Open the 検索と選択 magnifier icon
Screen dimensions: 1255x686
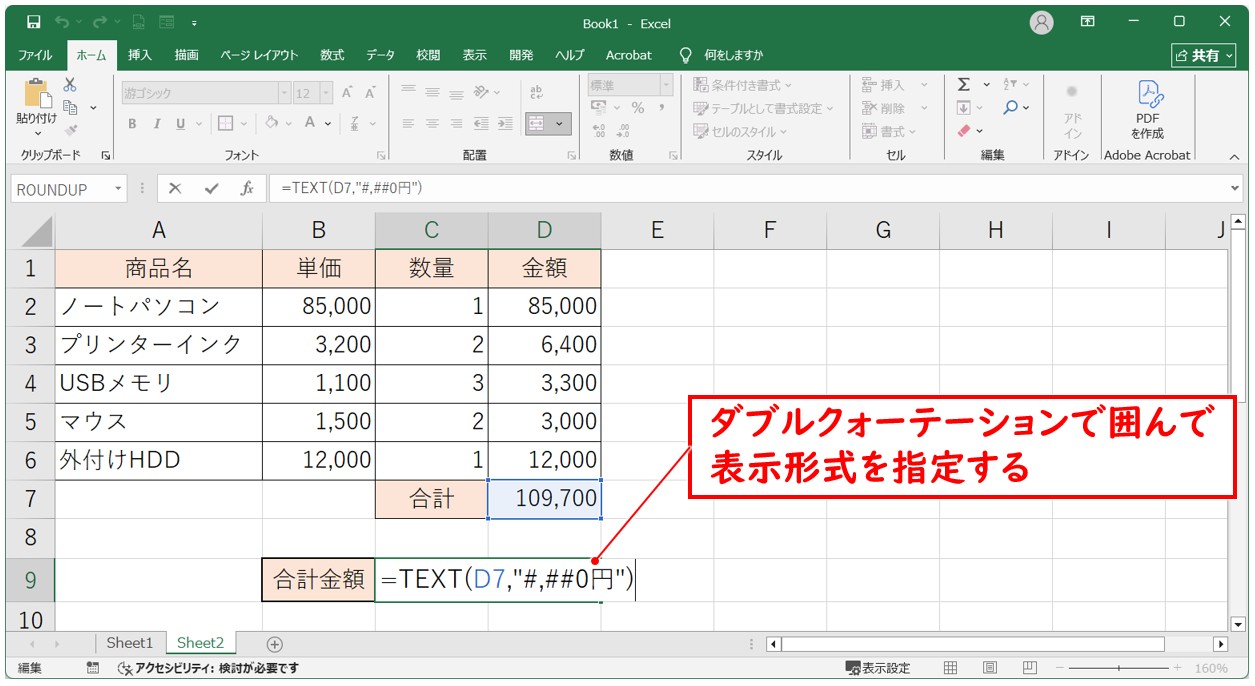coord(1010,107)
